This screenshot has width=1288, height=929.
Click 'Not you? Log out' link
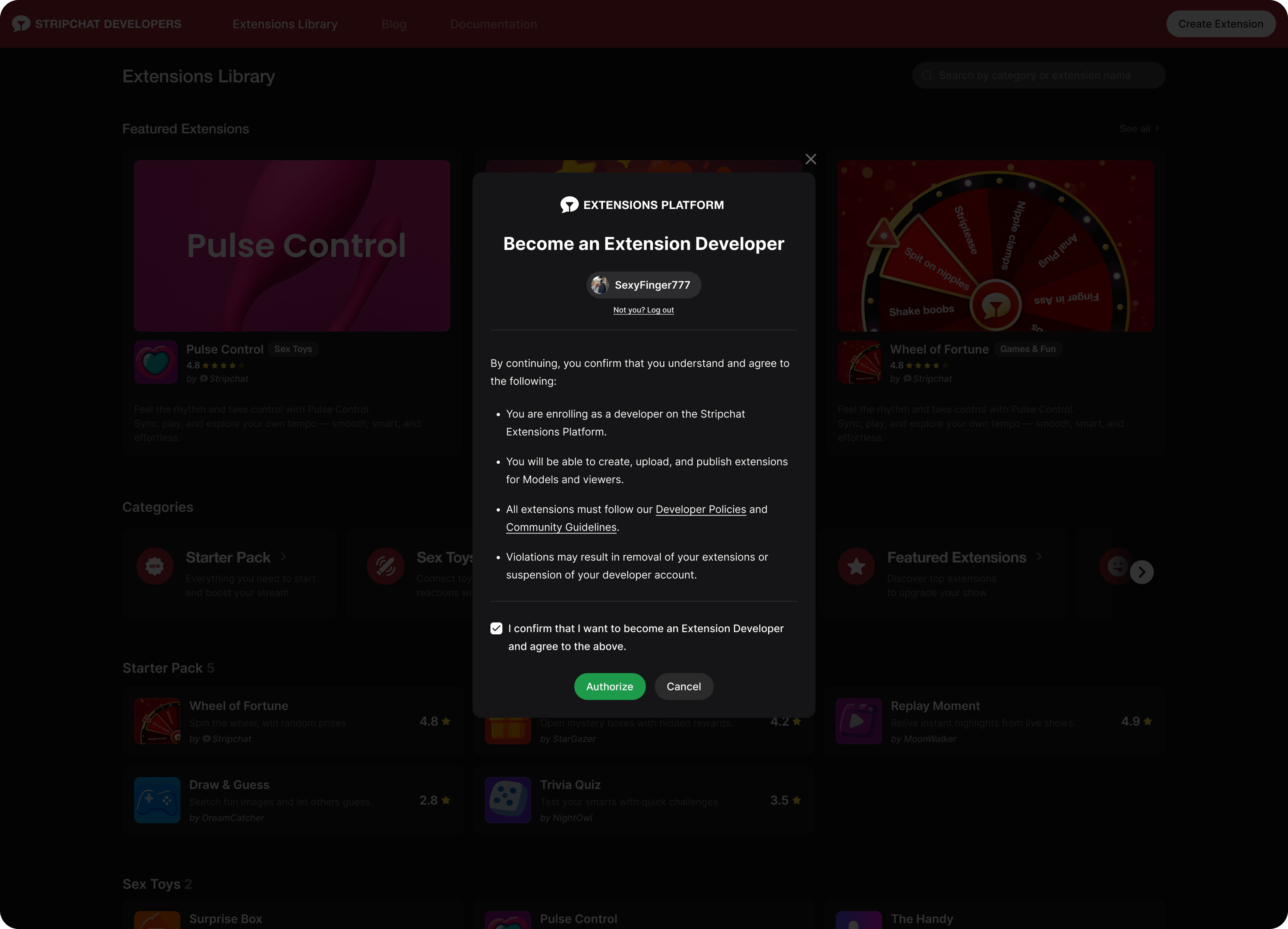tap(643, 310)
